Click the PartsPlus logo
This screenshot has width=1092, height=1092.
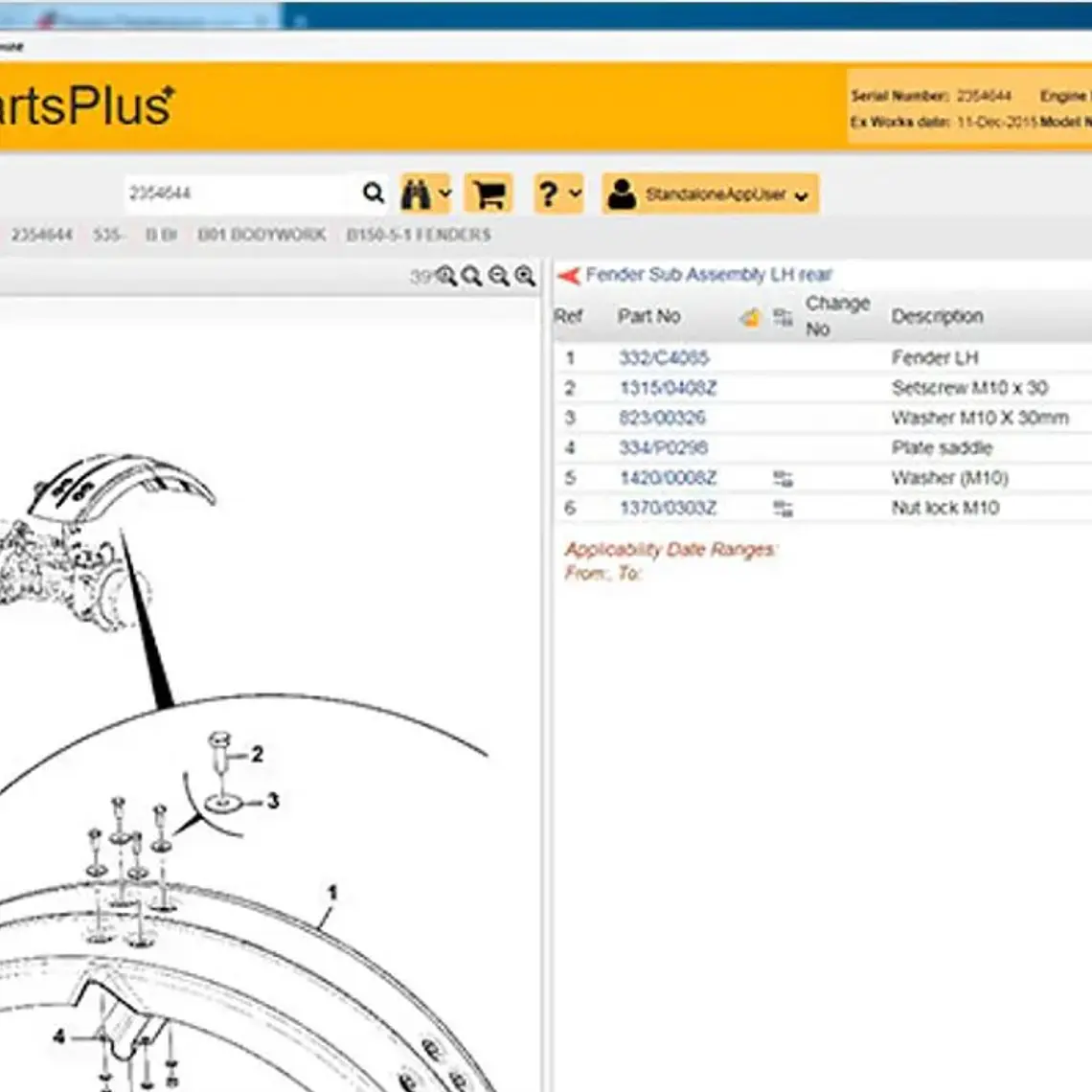(85, 106)
